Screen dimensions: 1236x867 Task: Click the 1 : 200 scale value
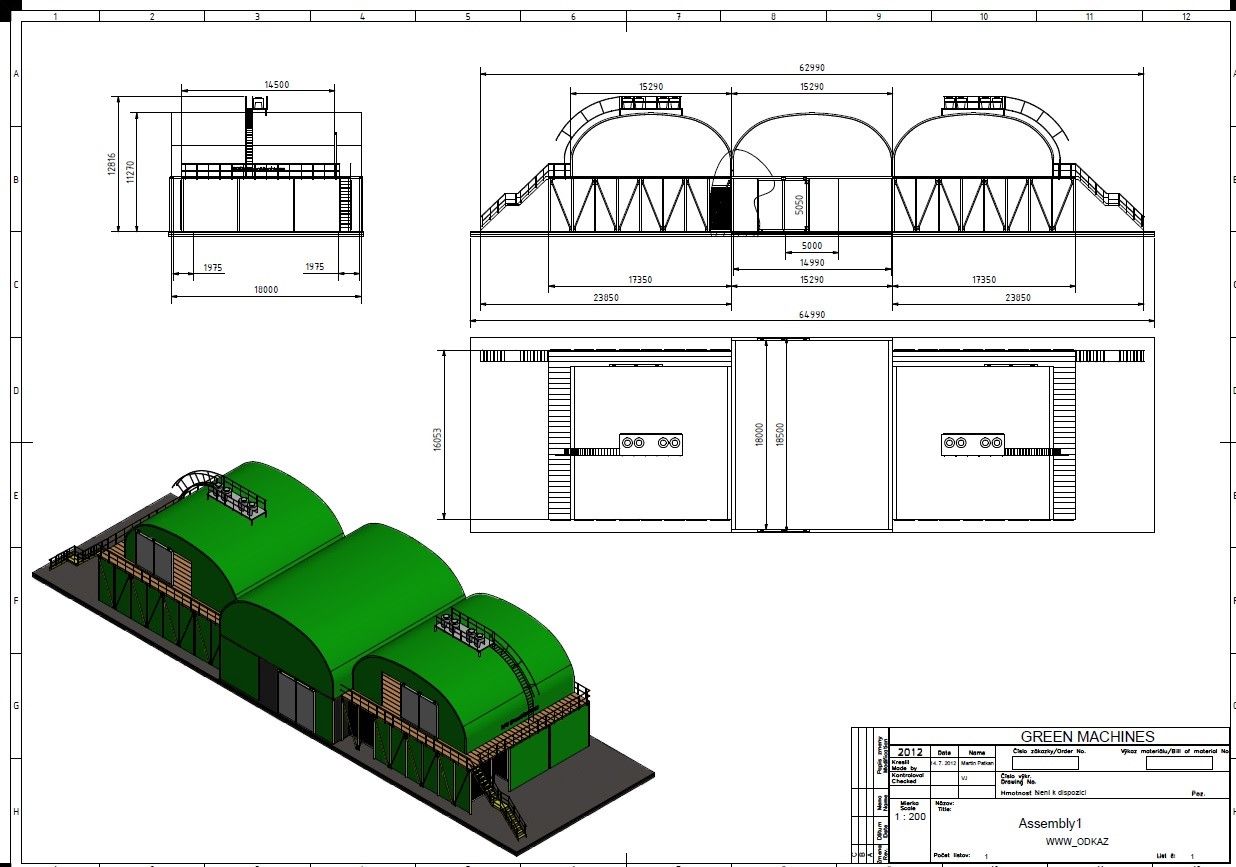point(910,817)
